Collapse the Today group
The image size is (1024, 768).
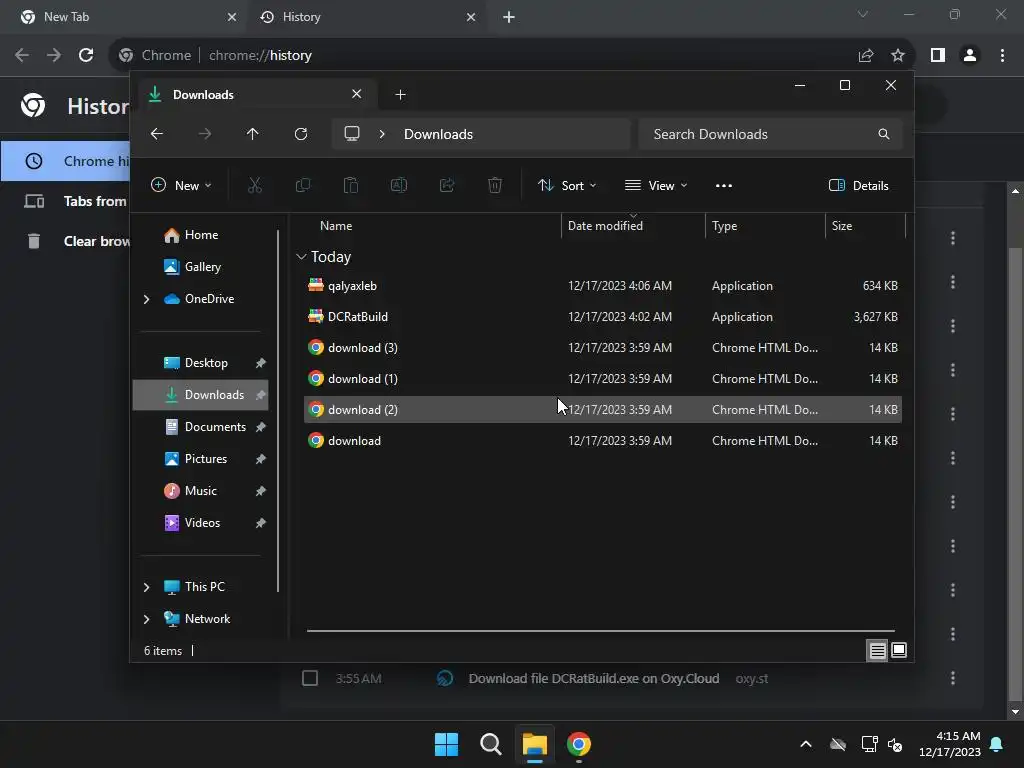tap(301, 257)
